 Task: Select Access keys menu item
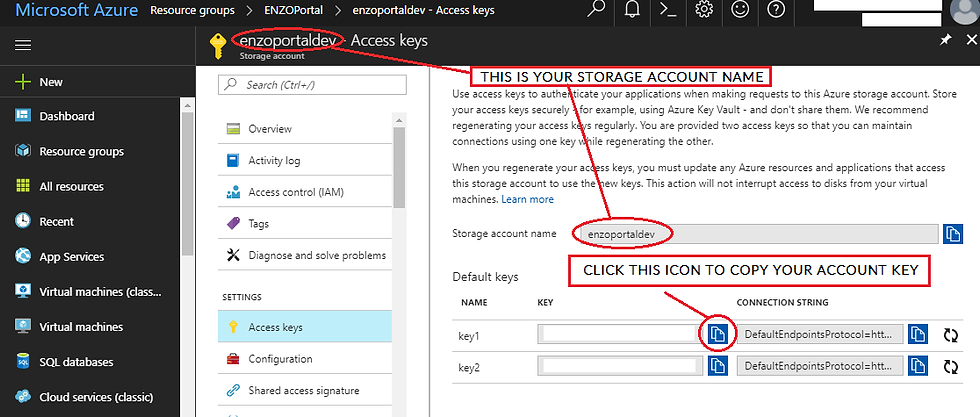pos(305,327)
